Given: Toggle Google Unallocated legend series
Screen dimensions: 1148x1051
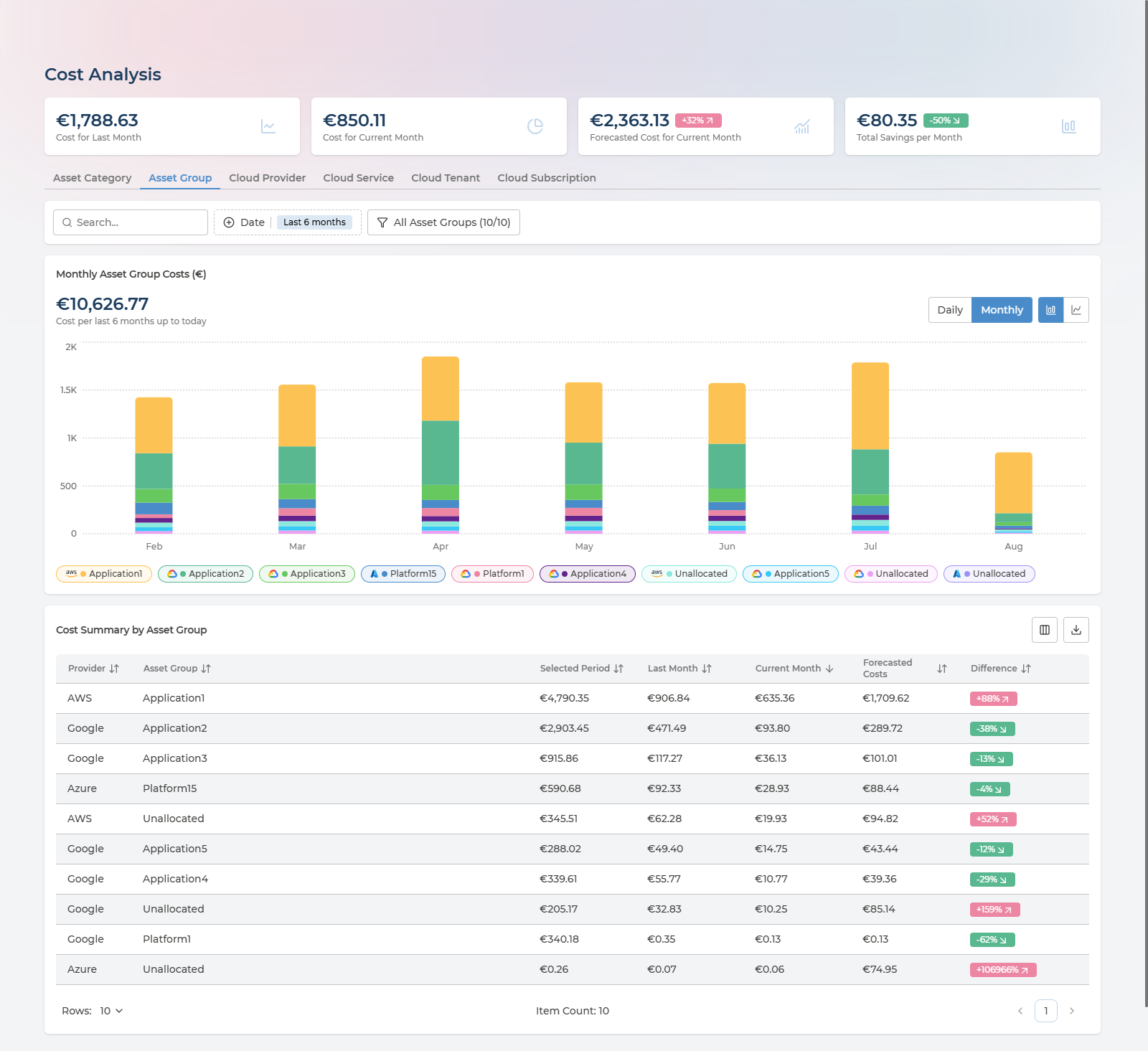Looking at the screenshot, I should click(891, 574).
